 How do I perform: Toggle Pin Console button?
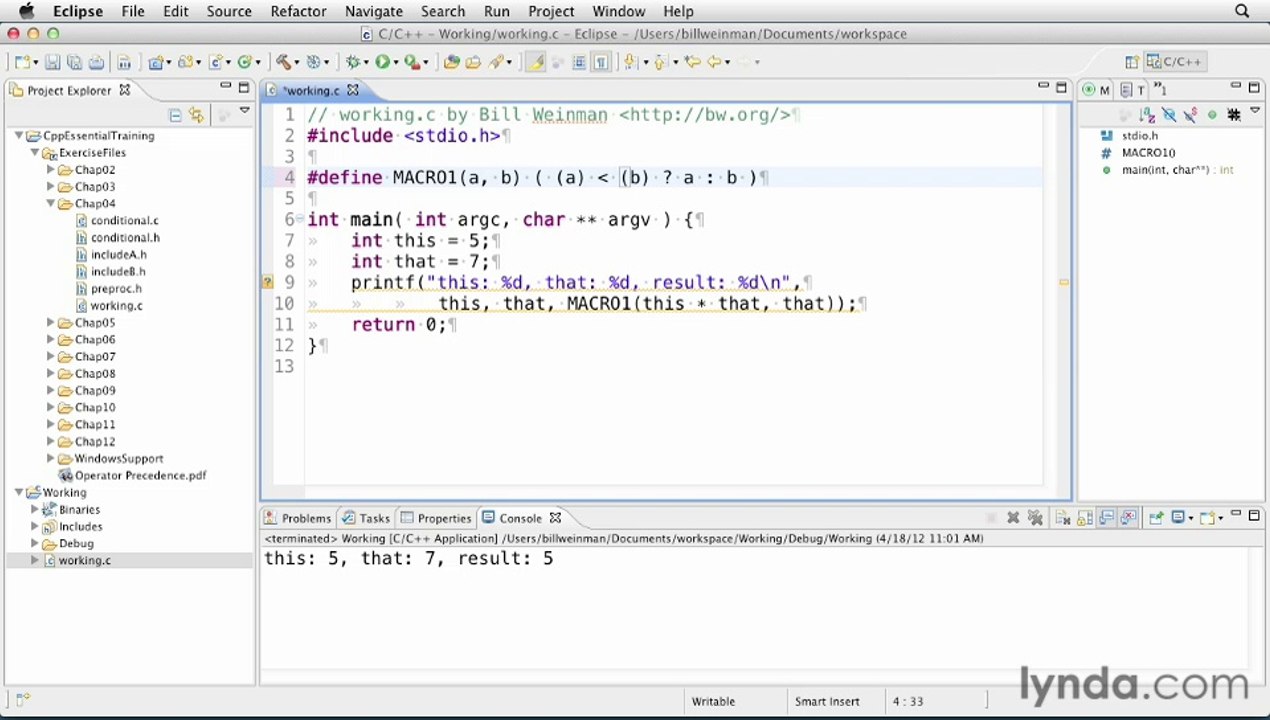1157,518
